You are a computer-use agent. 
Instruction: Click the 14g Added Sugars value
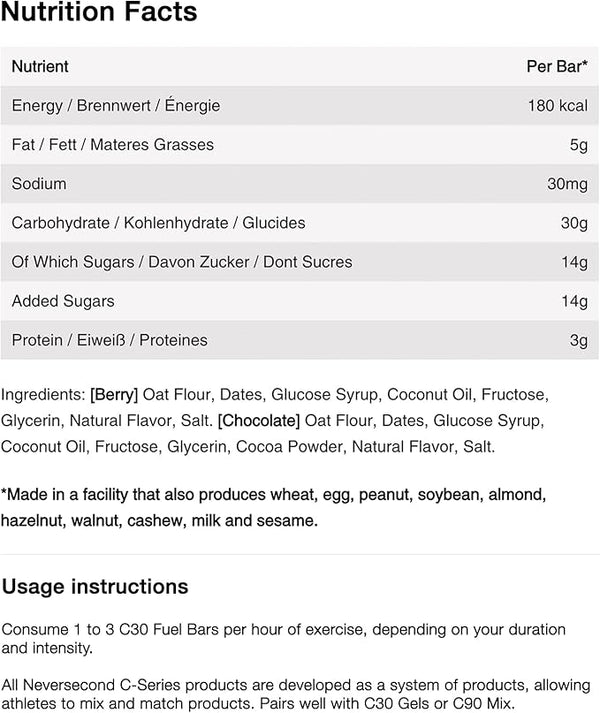coord(574,301)
